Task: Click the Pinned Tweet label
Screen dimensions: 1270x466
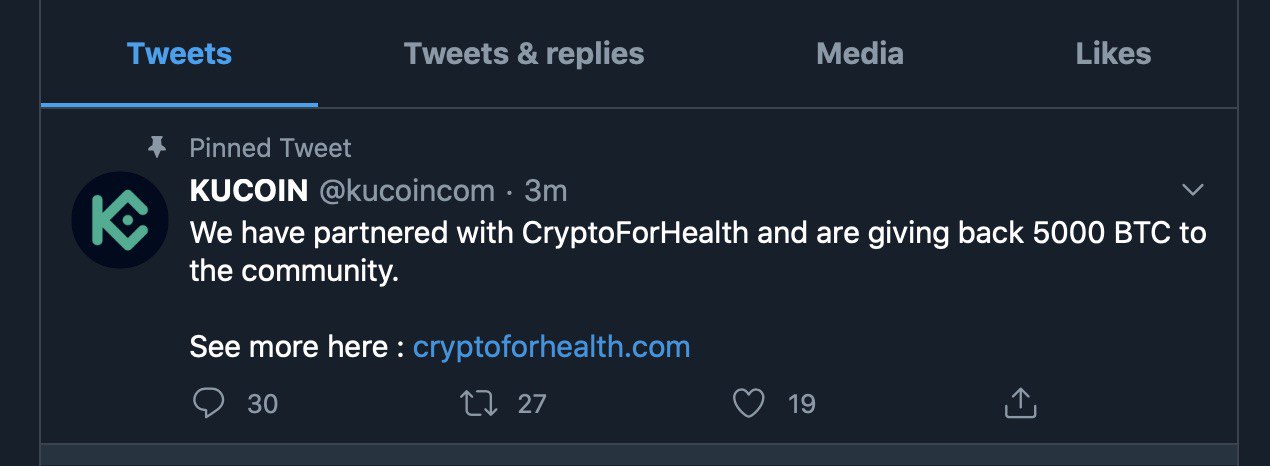Action: [270, 149]
